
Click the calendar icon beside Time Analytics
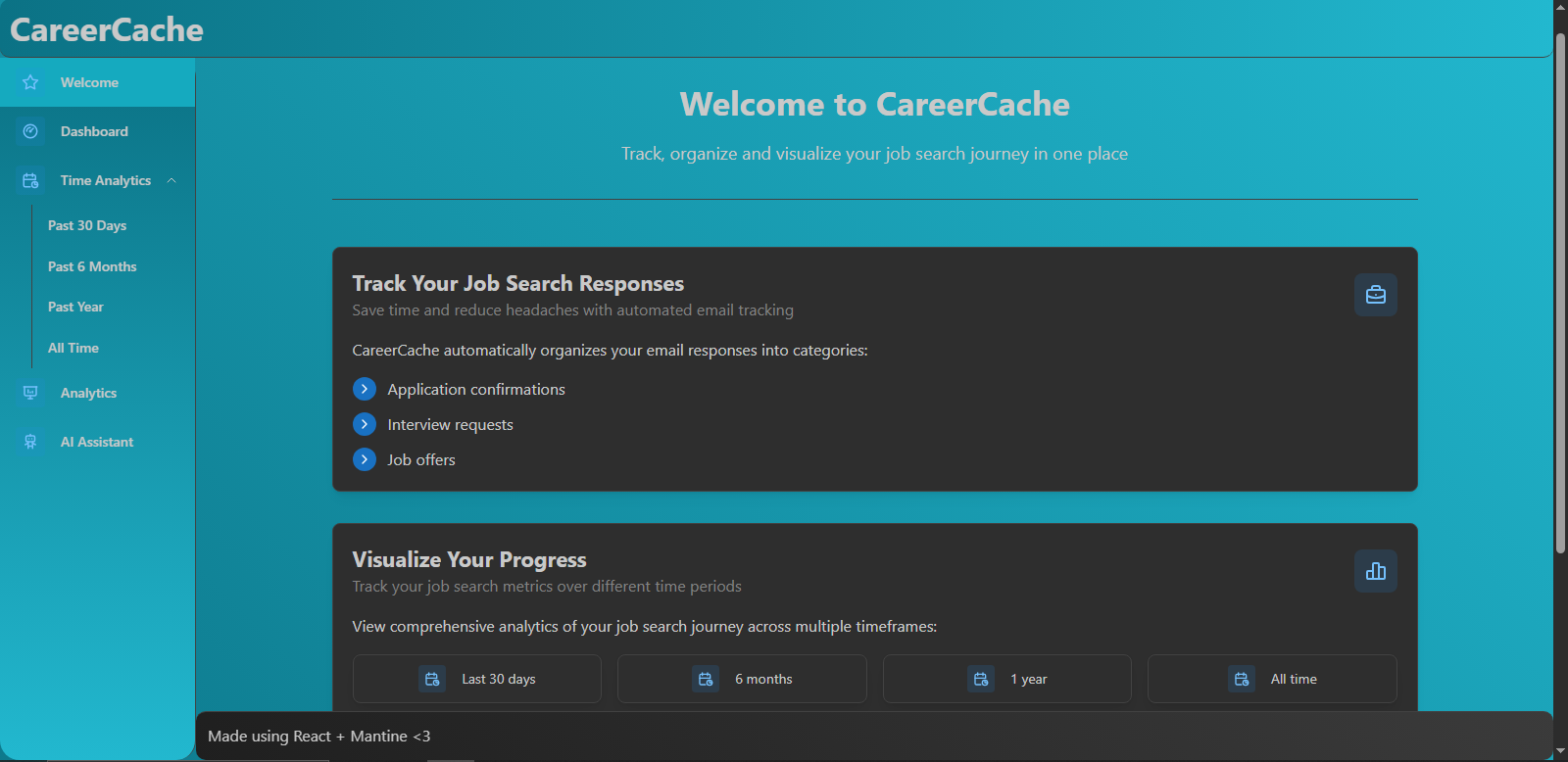point(30,180)
